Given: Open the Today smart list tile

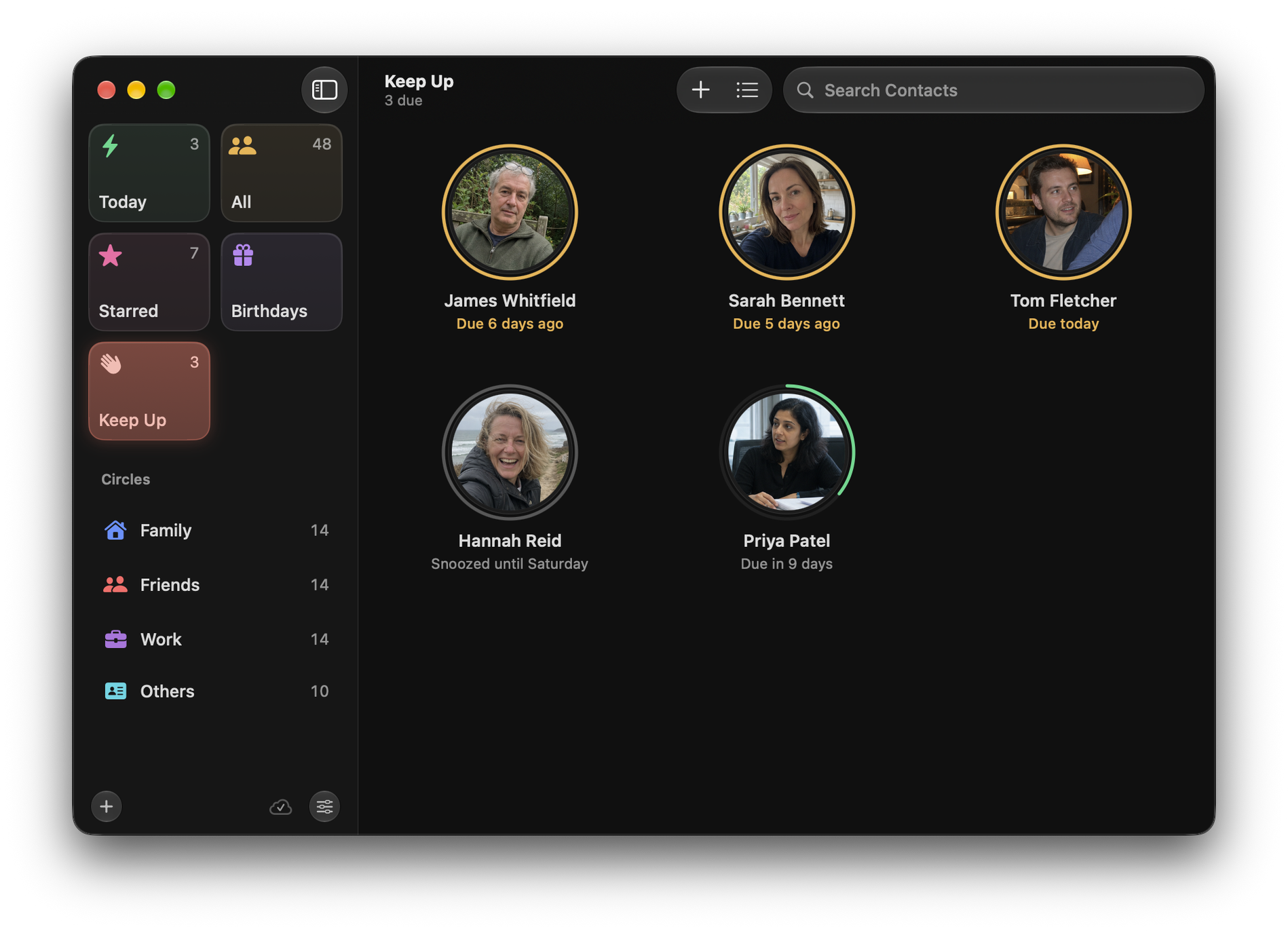Looking at the screenshot, I should pyautogui.click(x=149, y=172).
